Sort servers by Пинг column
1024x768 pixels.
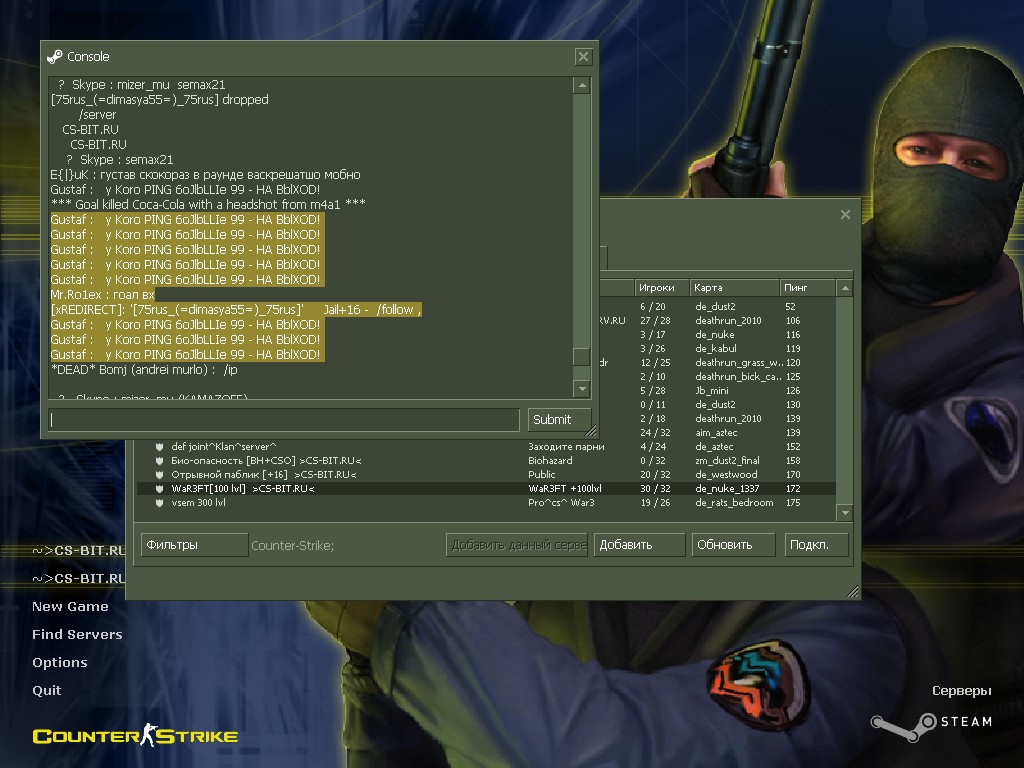(x=808, y=288)
